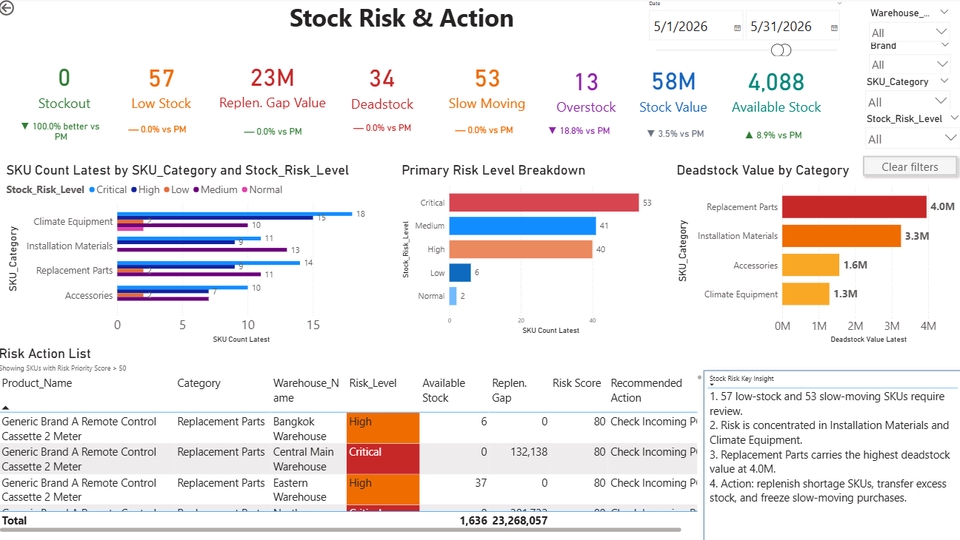Viewport: 960px width, 540px height.
Task: Expand the Brand slicer All dropdown
Action: [909, 64]
